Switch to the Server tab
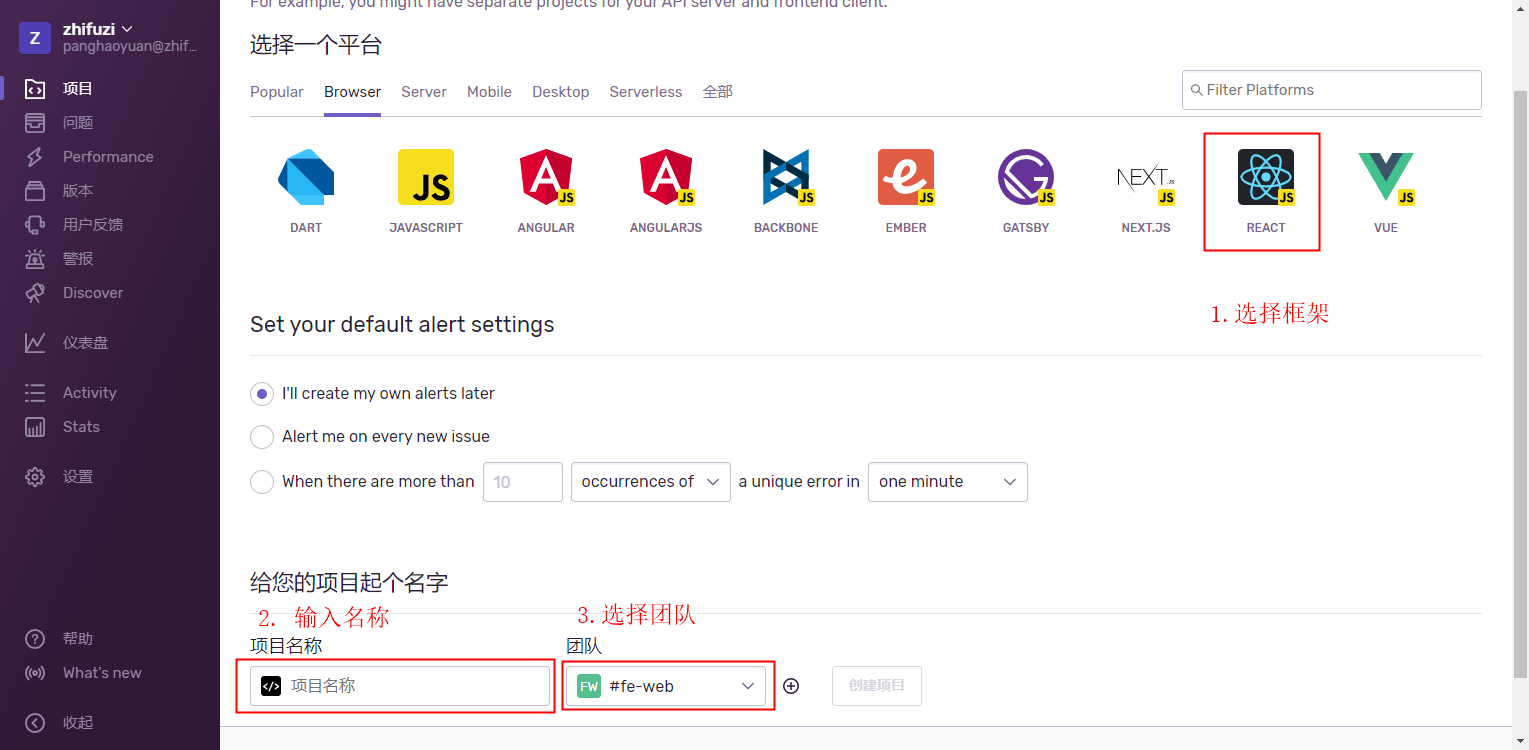Screen dimensions: 1529x750 tap(424, 92)
